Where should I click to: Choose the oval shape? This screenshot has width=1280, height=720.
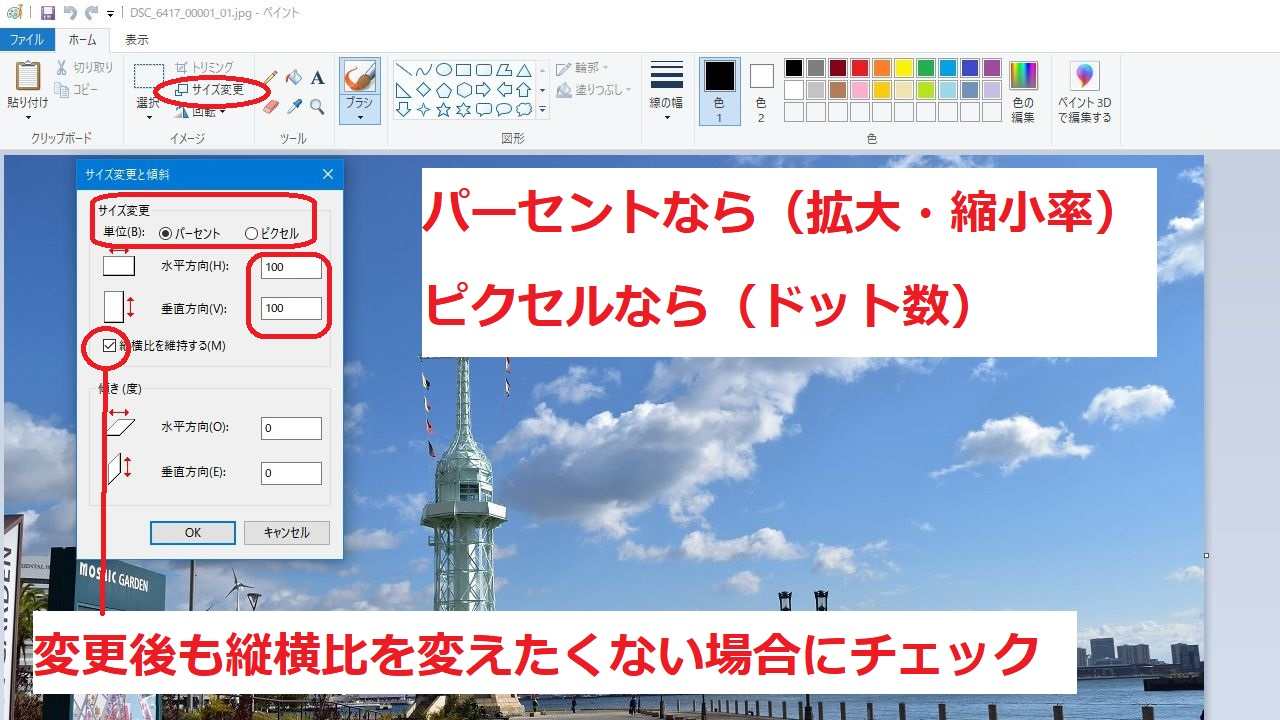pos(443,70)
